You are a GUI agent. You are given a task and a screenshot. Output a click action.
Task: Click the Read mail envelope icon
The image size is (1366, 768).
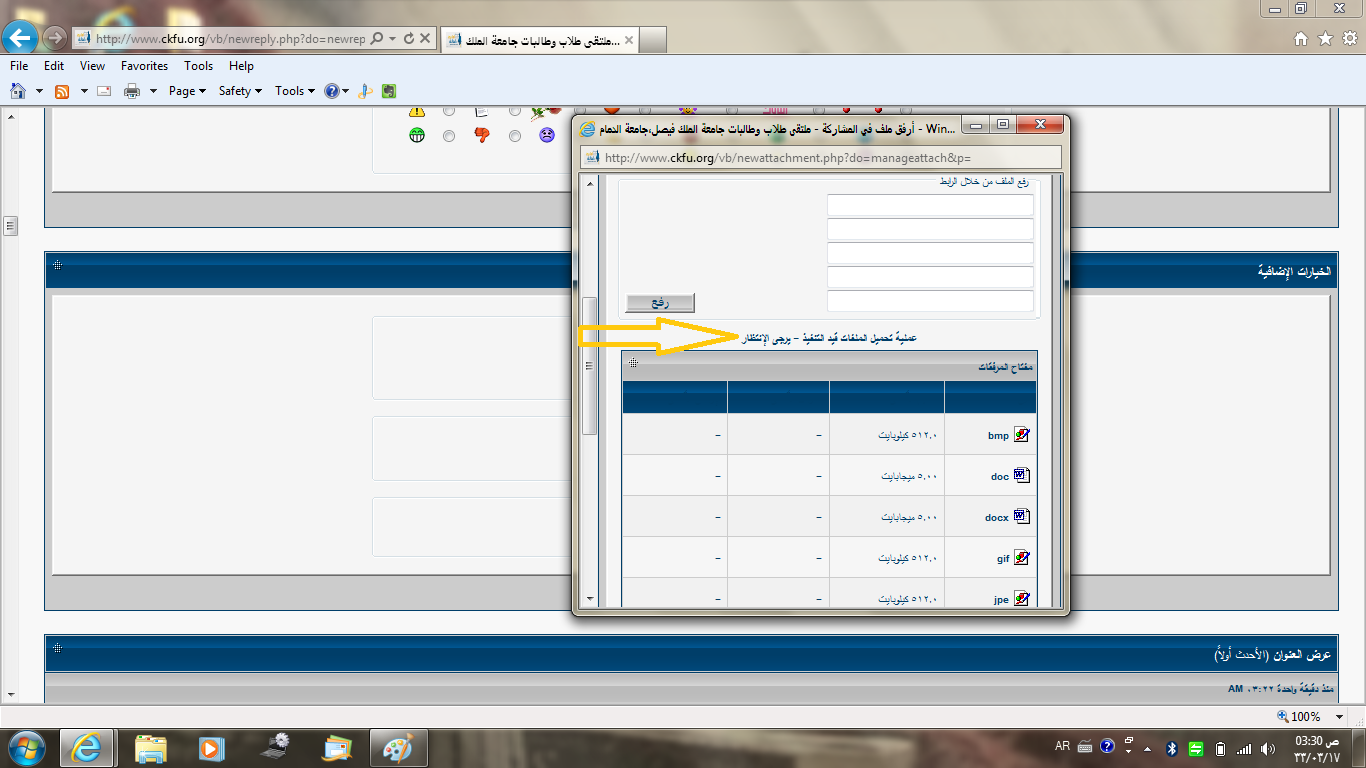[x=104, y=91]
